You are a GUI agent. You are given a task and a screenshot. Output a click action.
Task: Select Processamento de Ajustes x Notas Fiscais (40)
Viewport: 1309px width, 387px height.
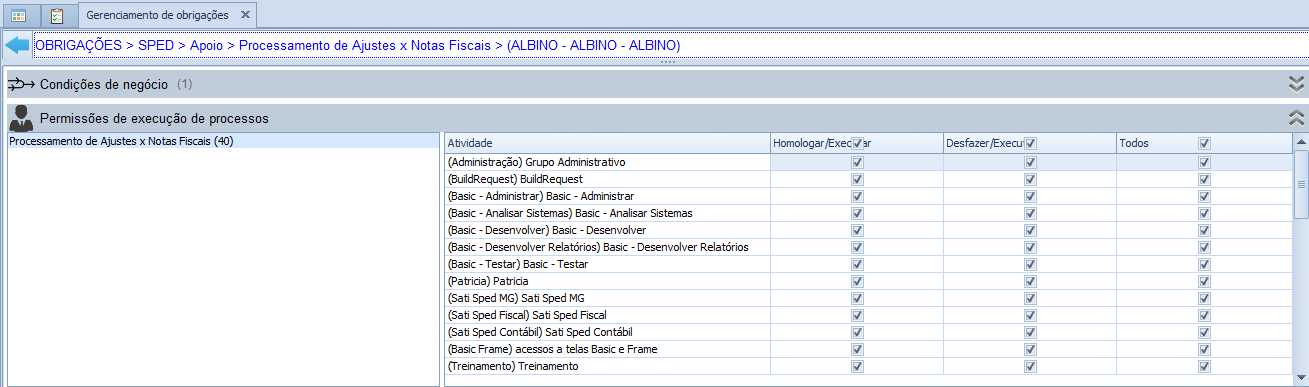click(121, 141)
